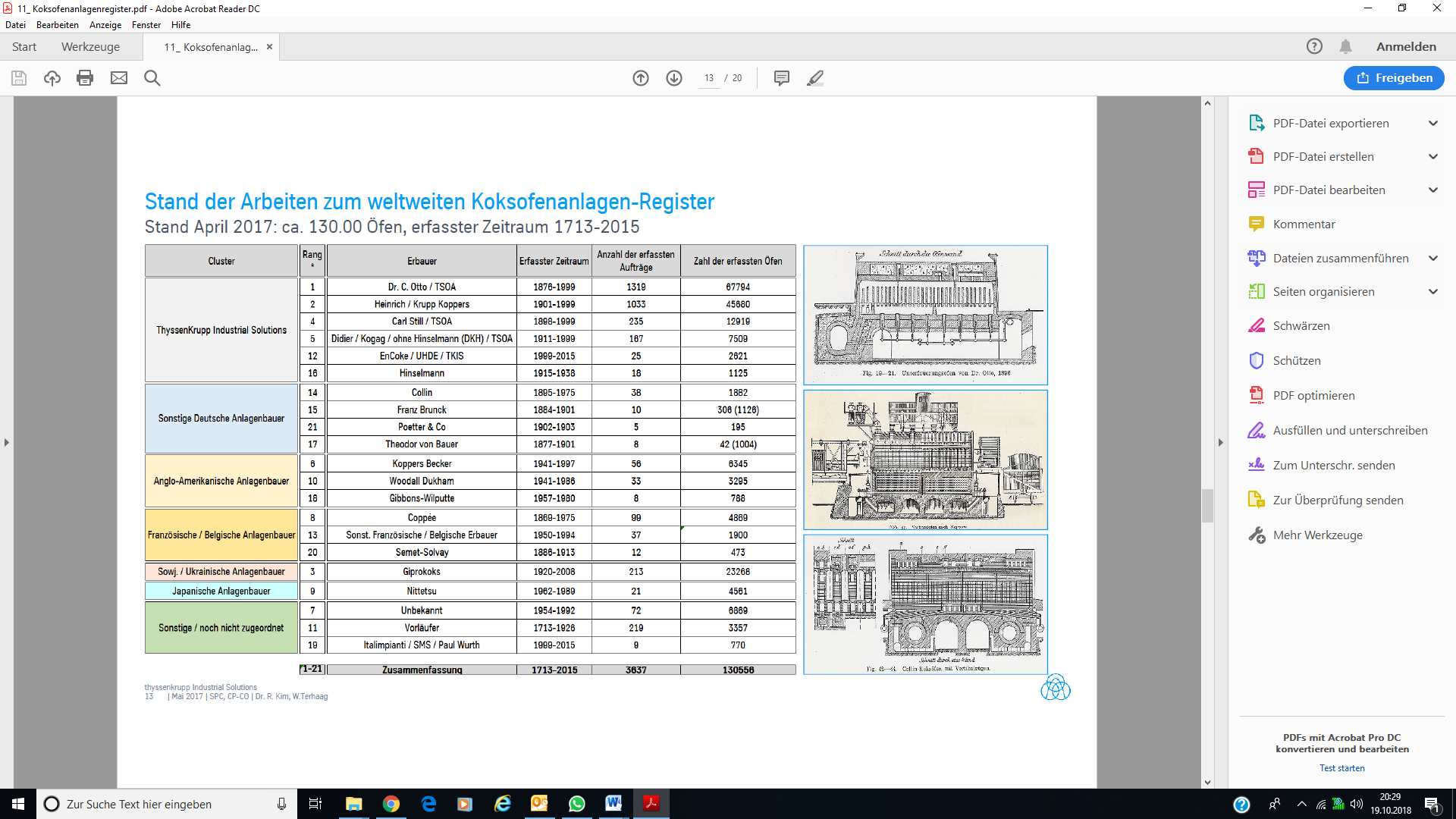Click scrollbar down arrow at bottom

pyautogui.click(x=1207, y=783)
